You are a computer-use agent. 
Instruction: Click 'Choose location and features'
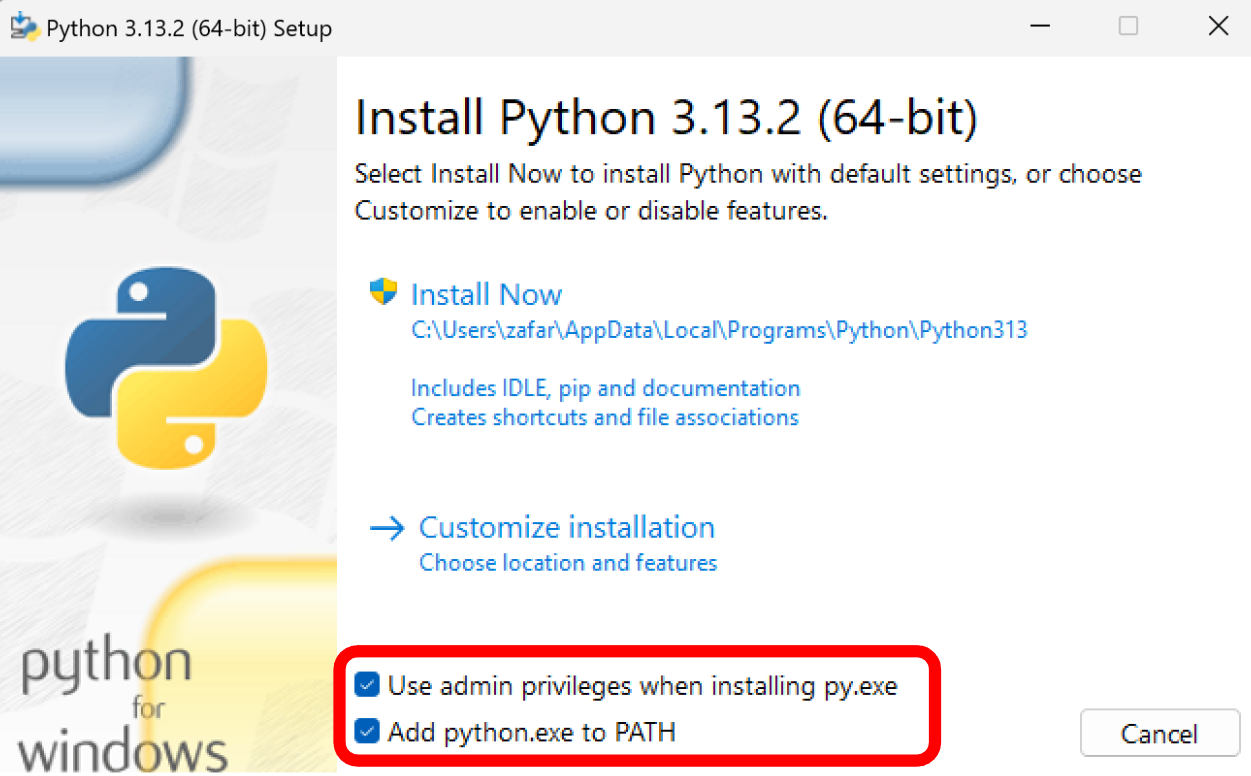point(567,562)
